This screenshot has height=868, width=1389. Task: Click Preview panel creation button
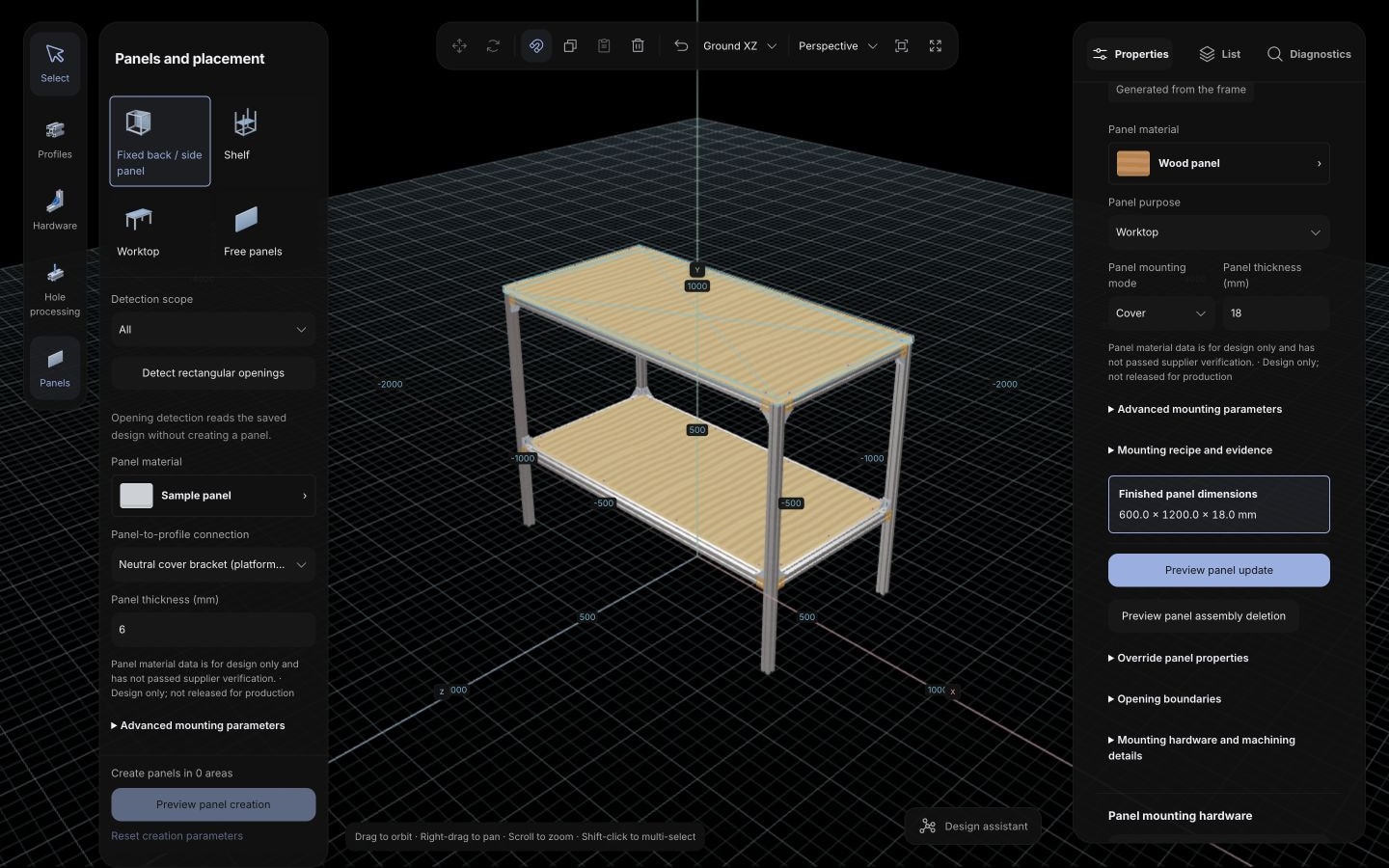click(213, 804)
